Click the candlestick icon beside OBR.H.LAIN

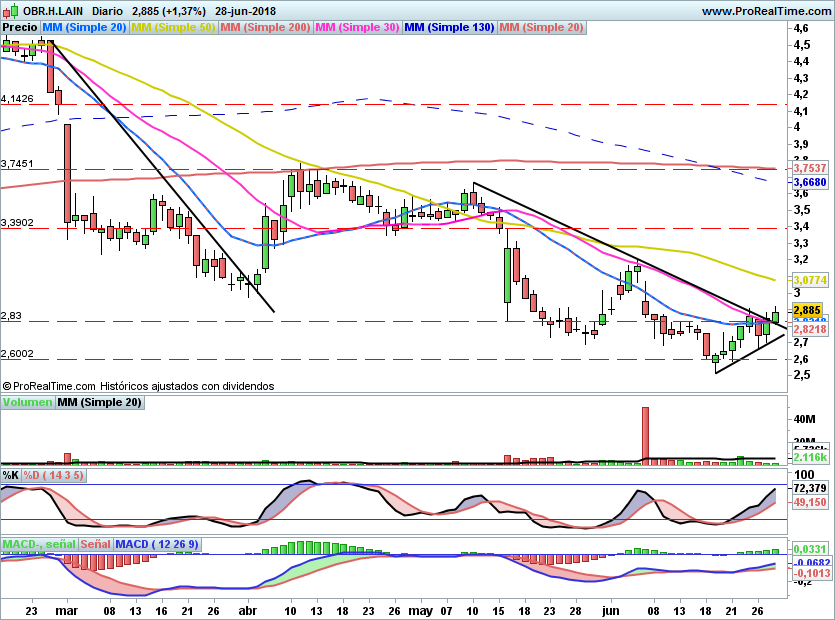(11, 10)
